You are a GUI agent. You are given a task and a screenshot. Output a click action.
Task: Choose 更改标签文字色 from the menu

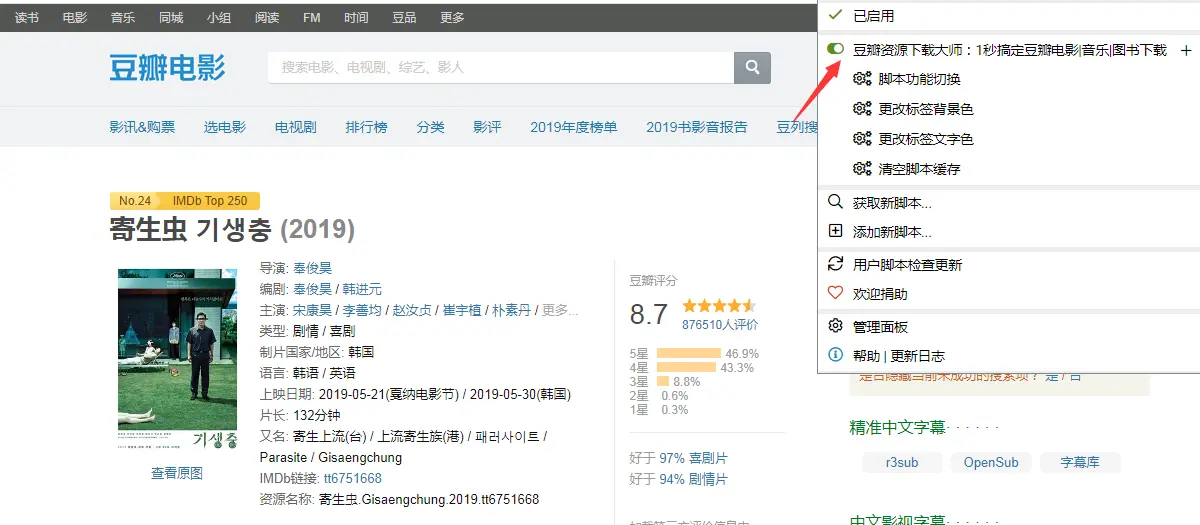click(x=926, y=139)
